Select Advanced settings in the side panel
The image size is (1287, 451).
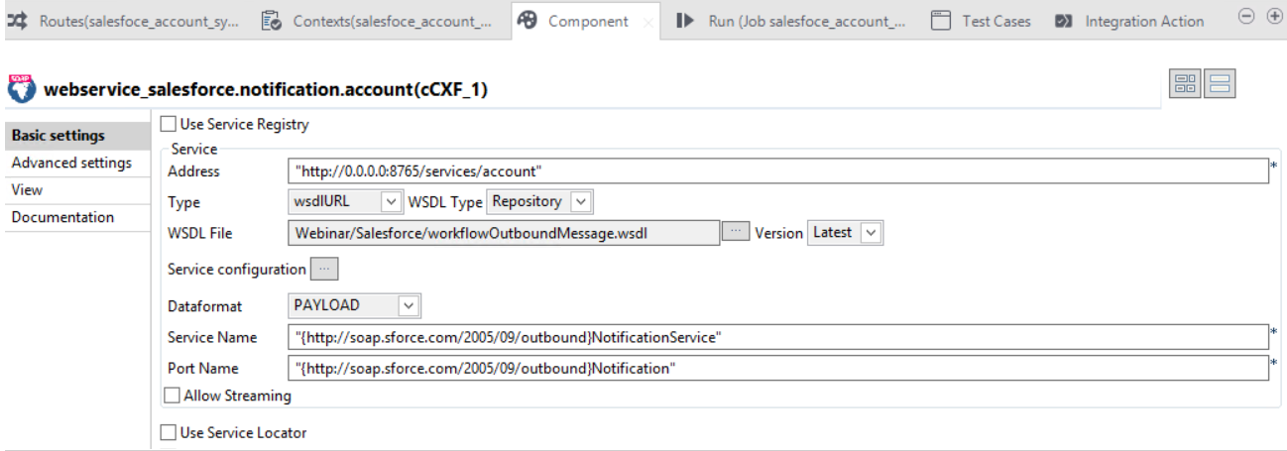71,163
